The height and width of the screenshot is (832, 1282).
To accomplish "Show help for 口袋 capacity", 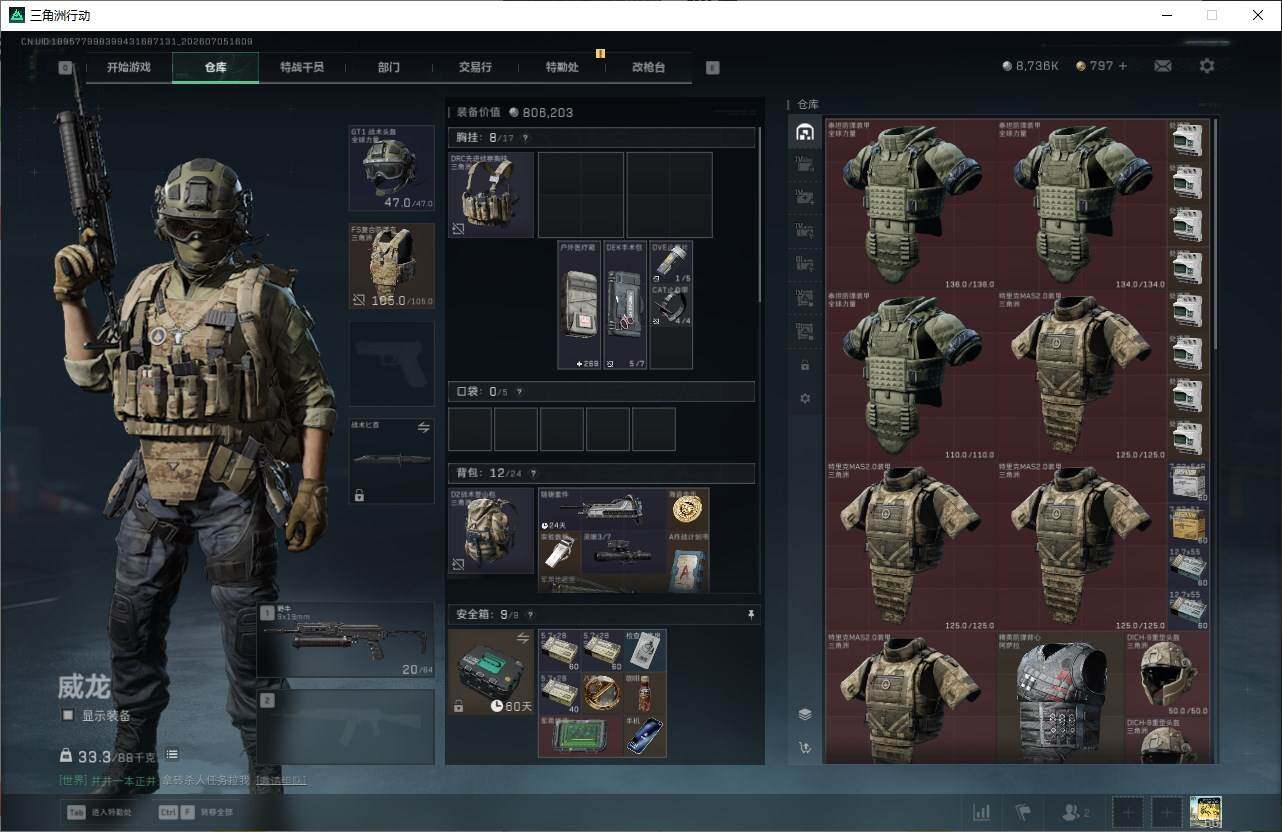I will pos(519,392).
